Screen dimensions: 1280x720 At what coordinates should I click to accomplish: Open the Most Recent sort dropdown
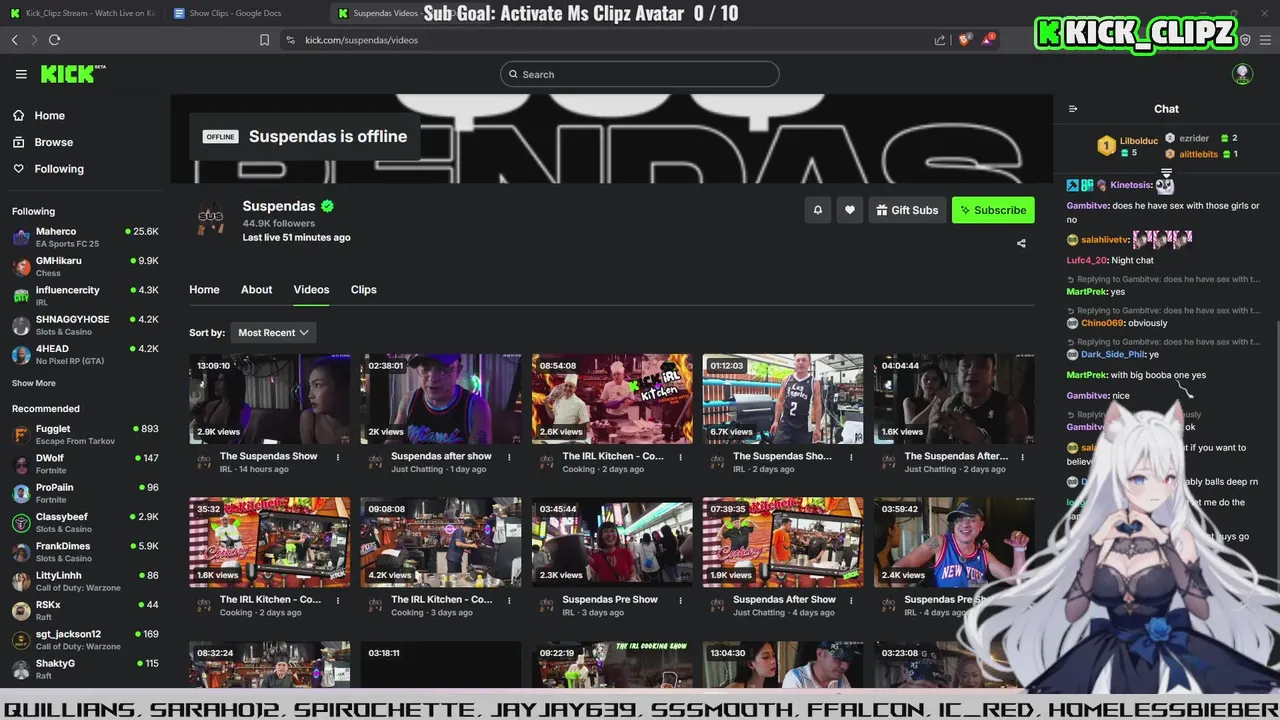click(273, 332)
